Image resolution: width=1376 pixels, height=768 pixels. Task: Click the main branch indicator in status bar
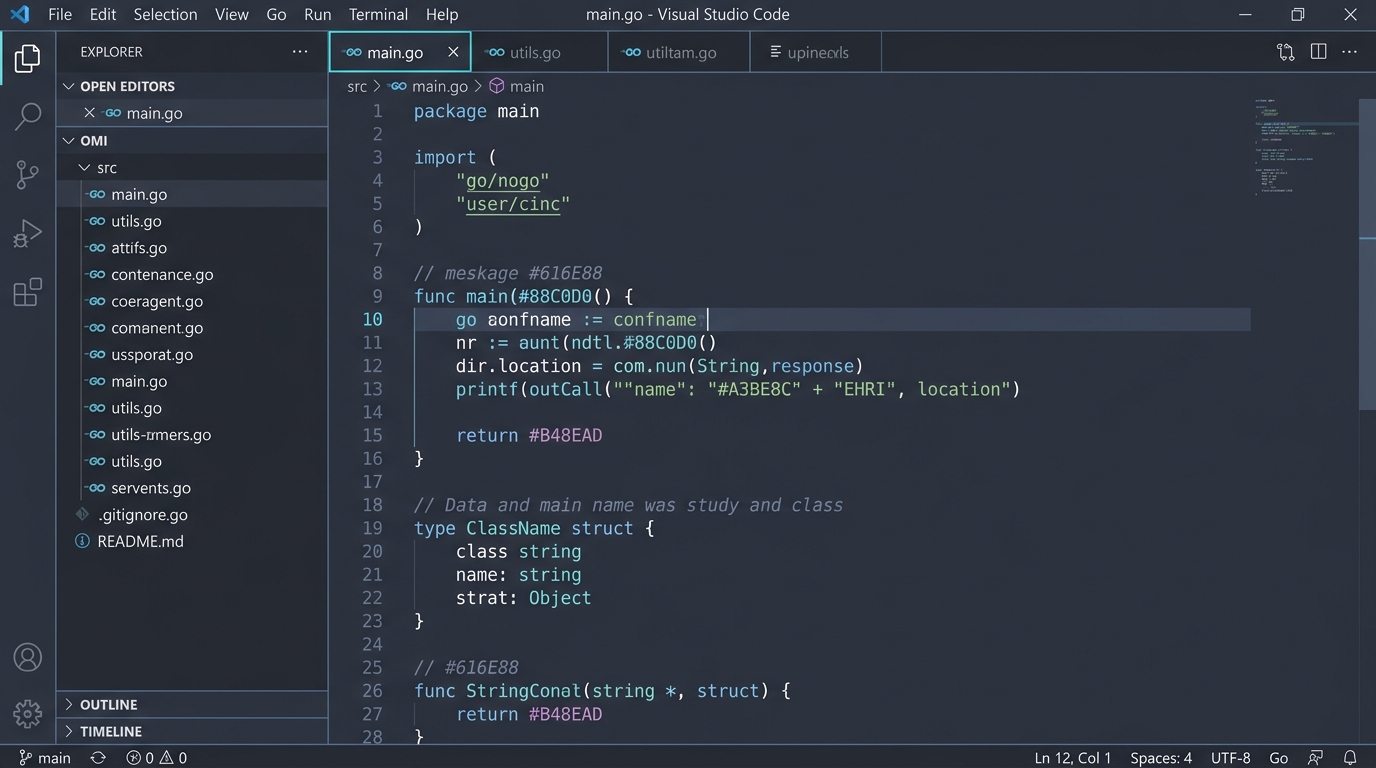tap(45, 758)
